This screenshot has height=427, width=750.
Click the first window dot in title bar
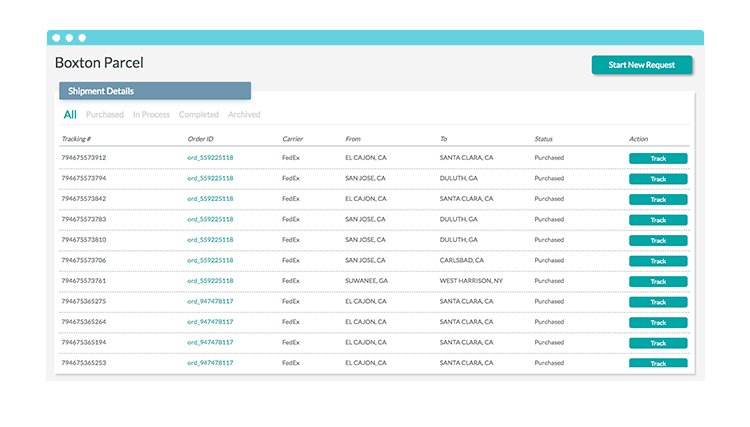point(56,38)
